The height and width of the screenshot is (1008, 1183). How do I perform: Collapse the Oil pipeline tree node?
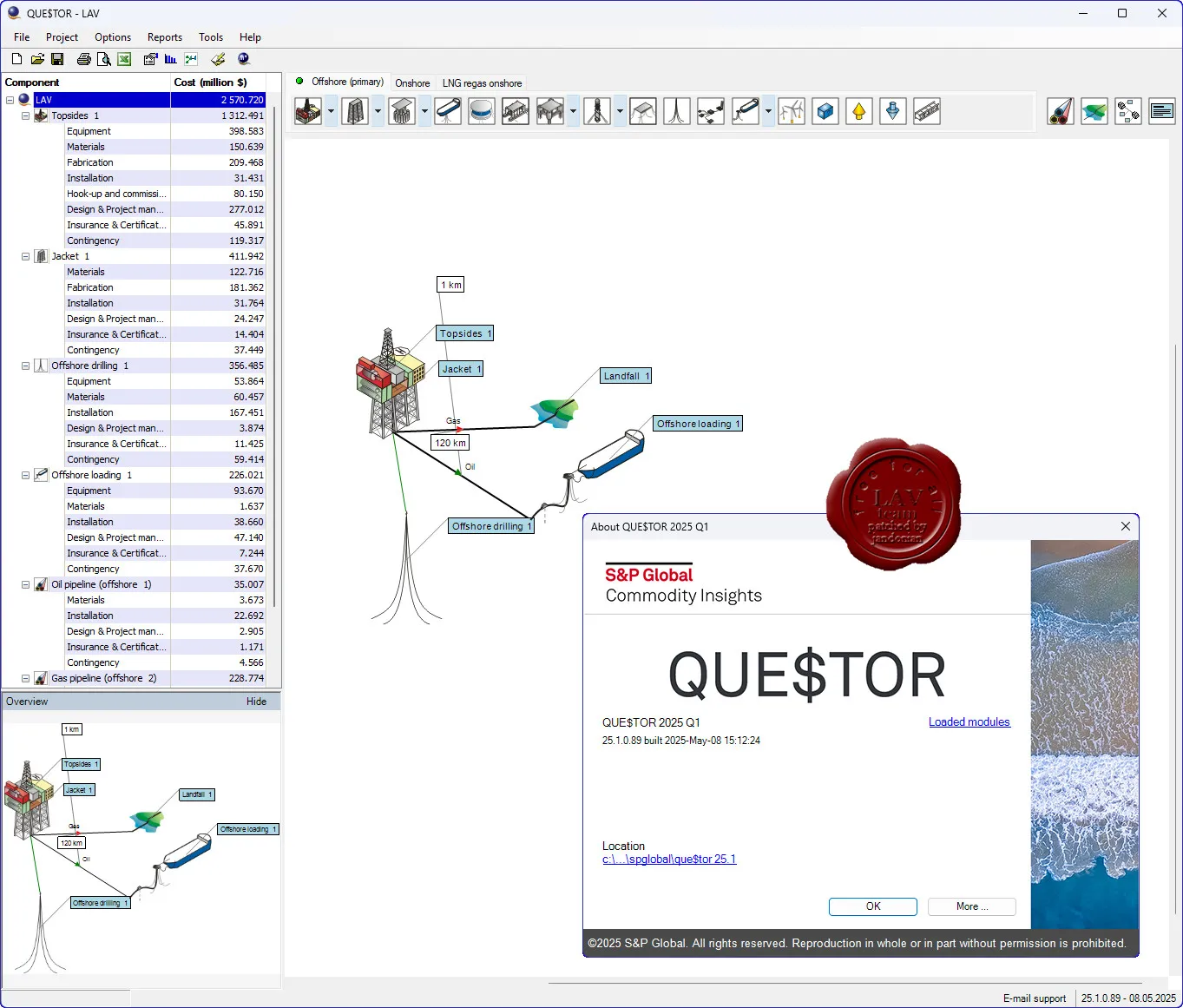[x=25, y=584]
